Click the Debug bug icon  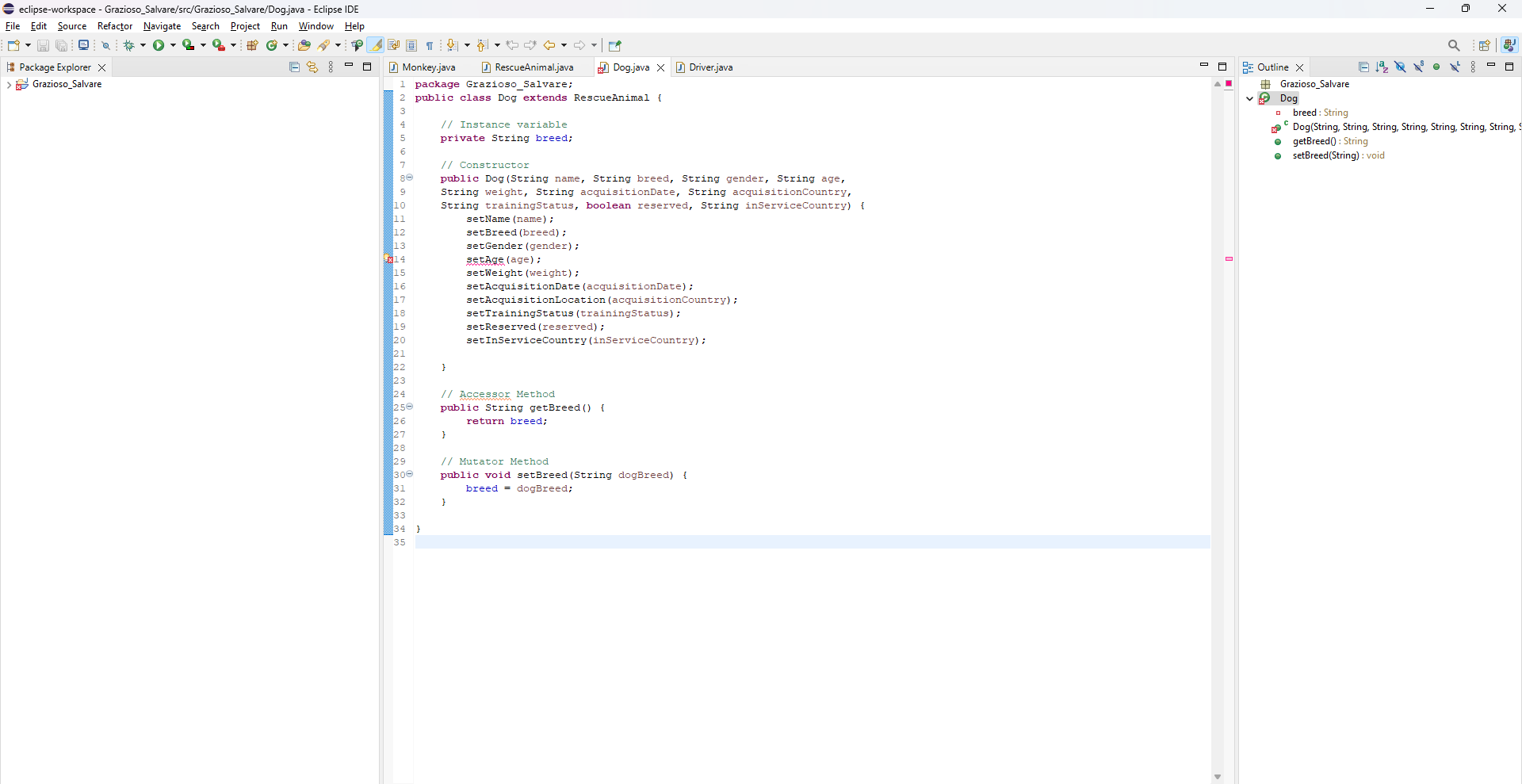click(x=128, y=46)
